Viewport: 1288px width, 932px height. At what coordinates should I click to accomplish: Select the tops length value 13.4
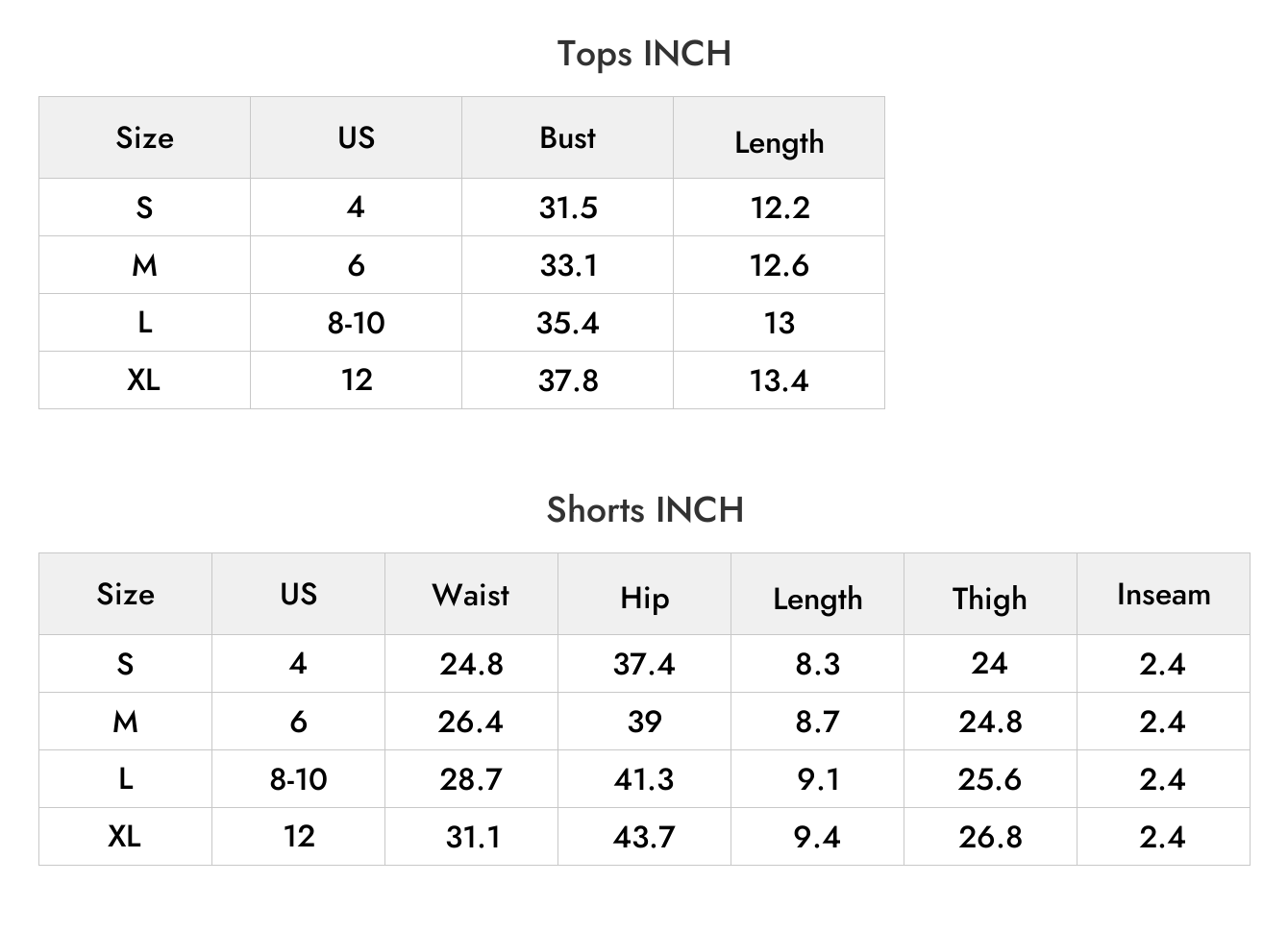(x=779, y=380)
